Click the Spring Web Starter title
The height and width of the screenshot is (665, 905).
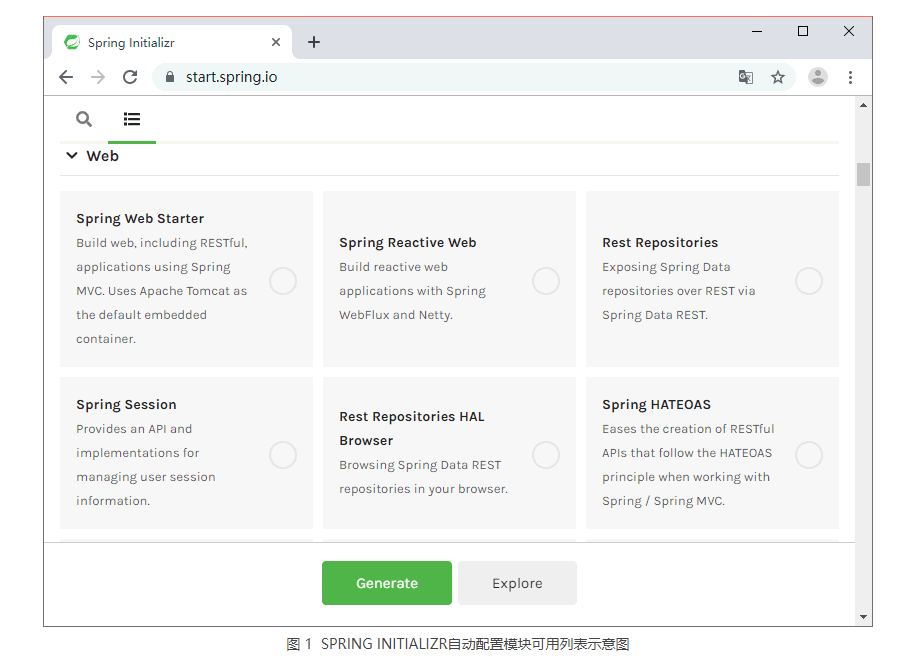click(140, 219)
